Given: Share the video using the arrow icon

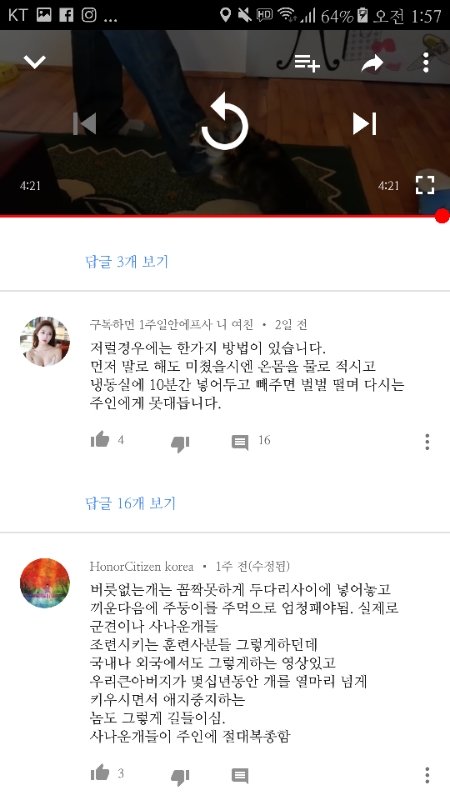Looking at the screenshot, I should tap(372, 63).
